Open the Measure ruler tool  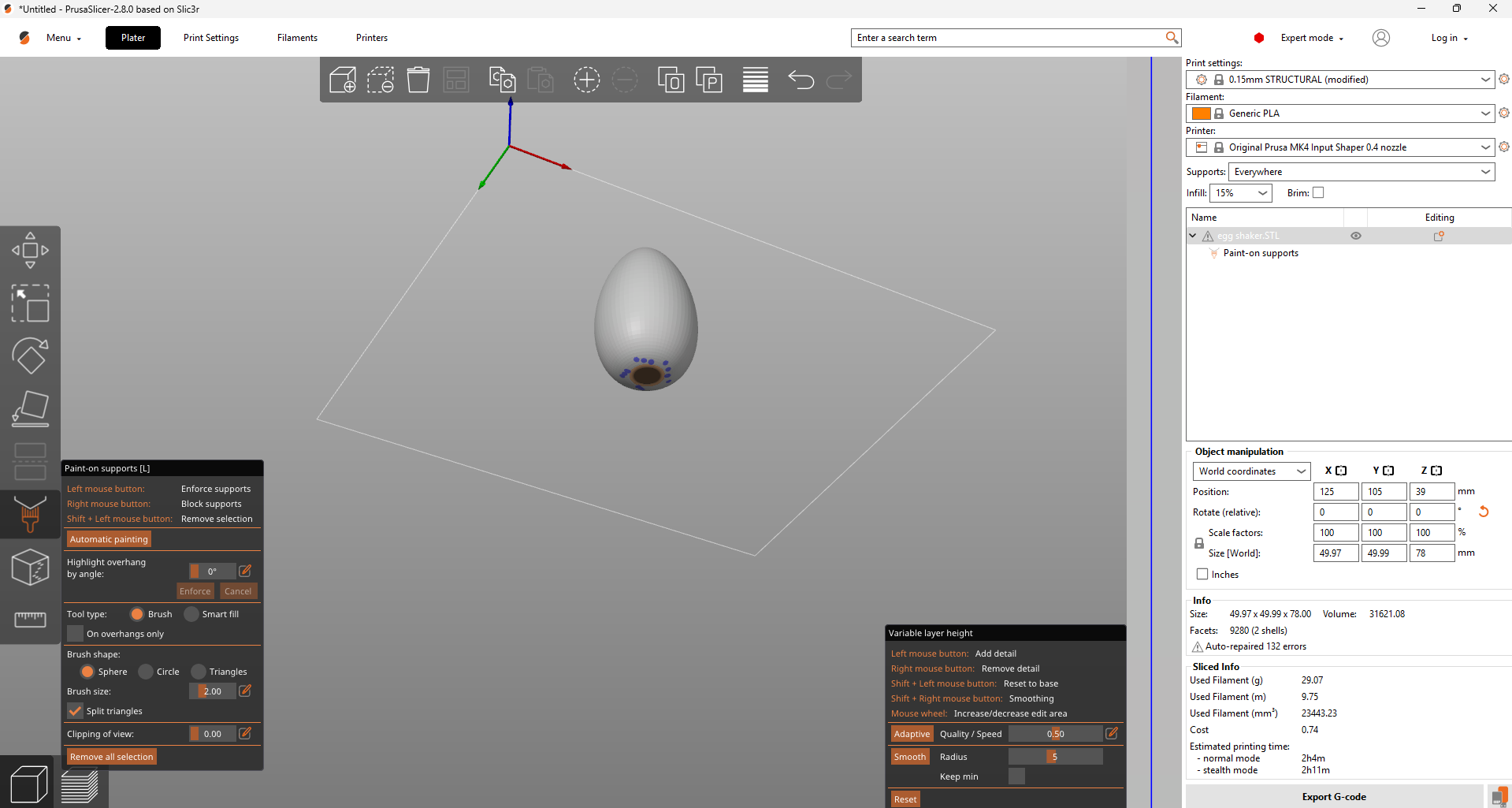(30, 619)
